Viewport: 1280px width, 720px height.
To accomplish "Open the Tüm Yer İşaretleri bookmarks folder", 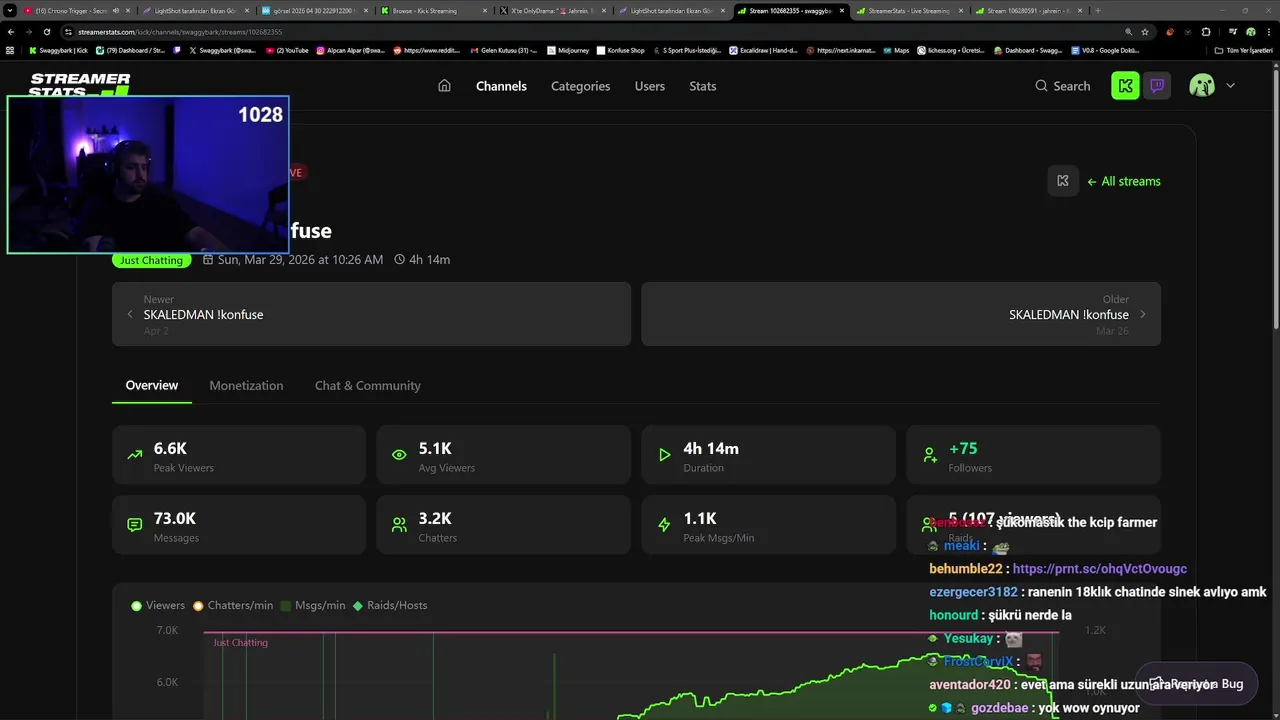I will [1244, 50].
